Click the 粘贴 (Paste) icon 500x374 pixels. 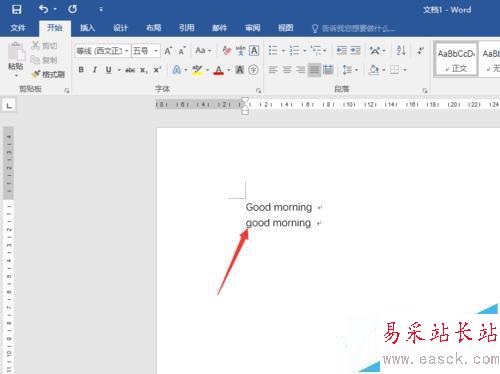pyautogui.click(x=16, y=52)
